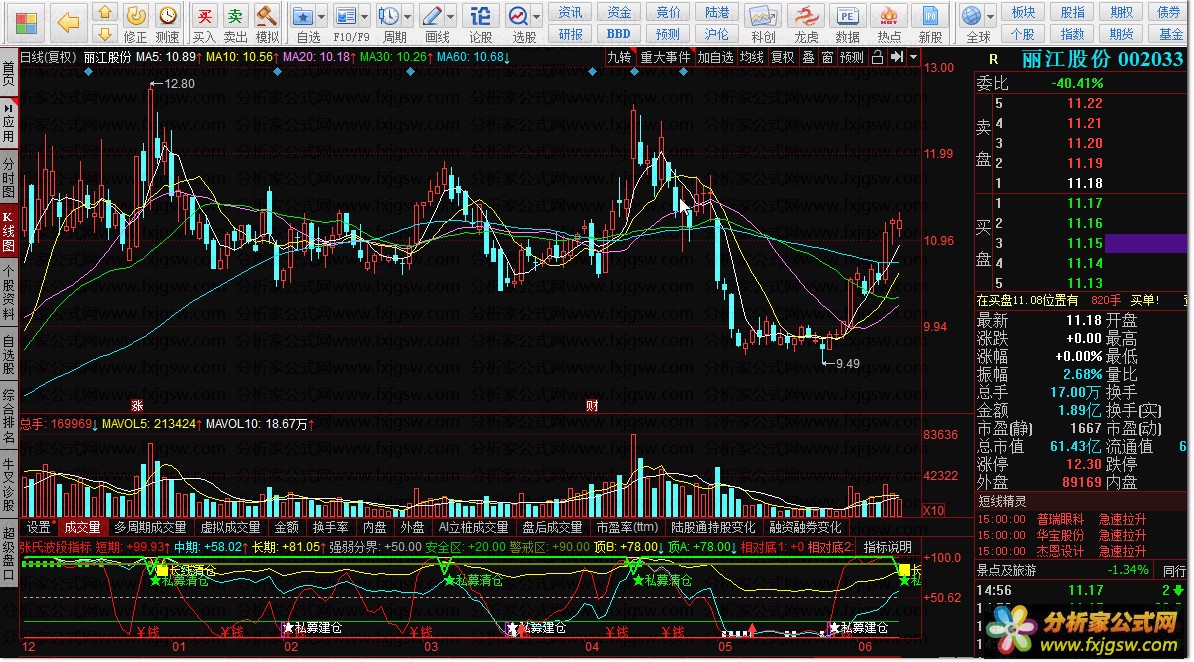The image size is (1194, 662).
Task: Click the 板块 button
Action: 1023,12
